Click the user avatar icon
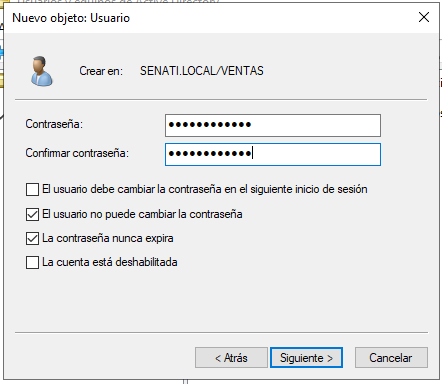Image resolution: width=442 pixels, height=384 pixels. coord(42,71)
